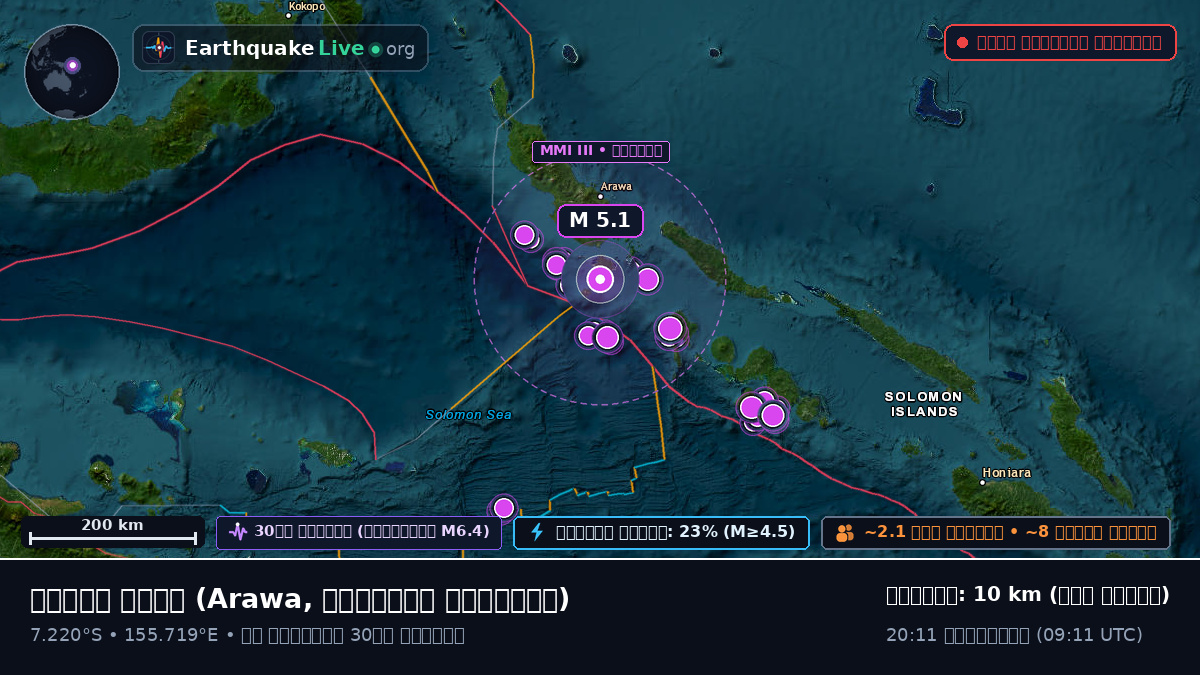The height and width of the screenshot is (675, 1200).
Task: Select the lone quake marker right of the scale bar
Action: point(504,508)
